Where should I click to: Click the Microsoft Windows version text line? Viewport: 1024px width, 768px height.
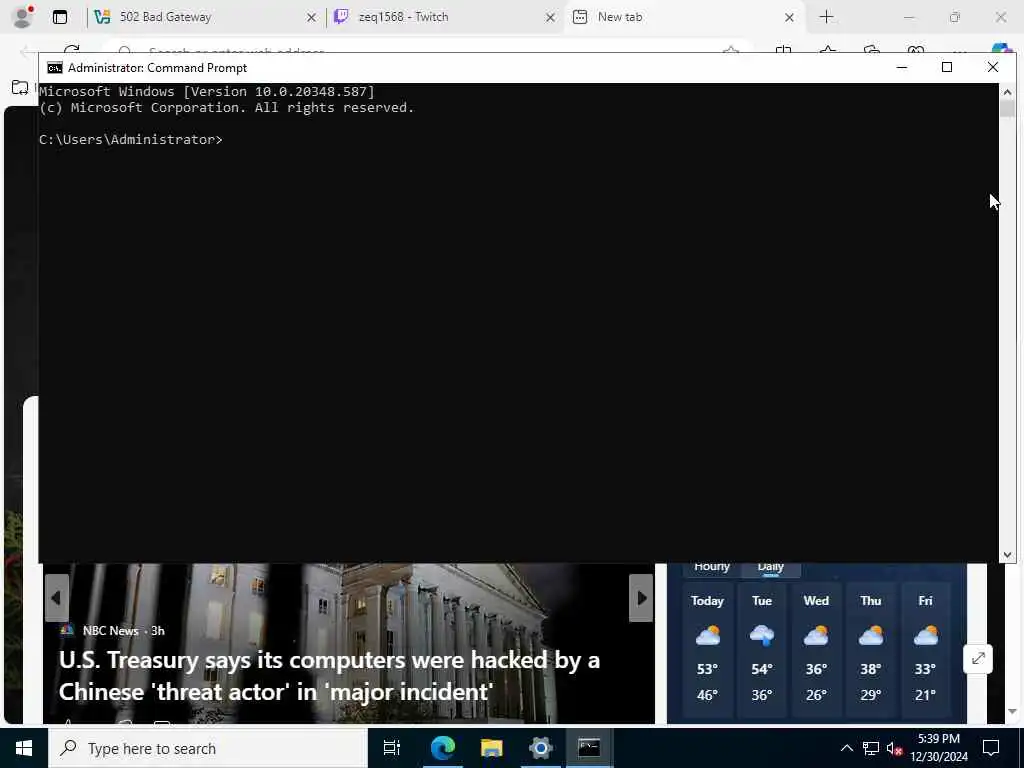[207, 91]
